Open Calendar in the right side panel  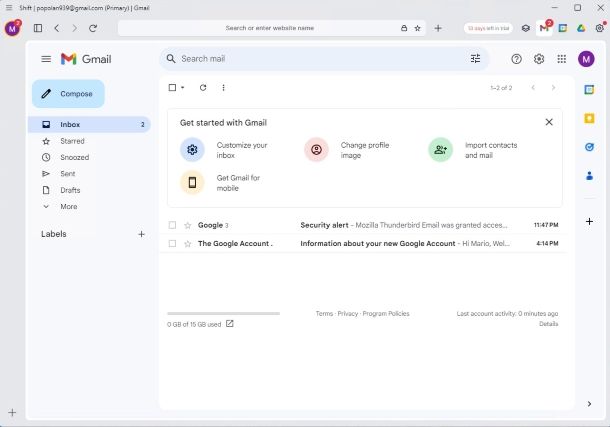click(589, 90)
